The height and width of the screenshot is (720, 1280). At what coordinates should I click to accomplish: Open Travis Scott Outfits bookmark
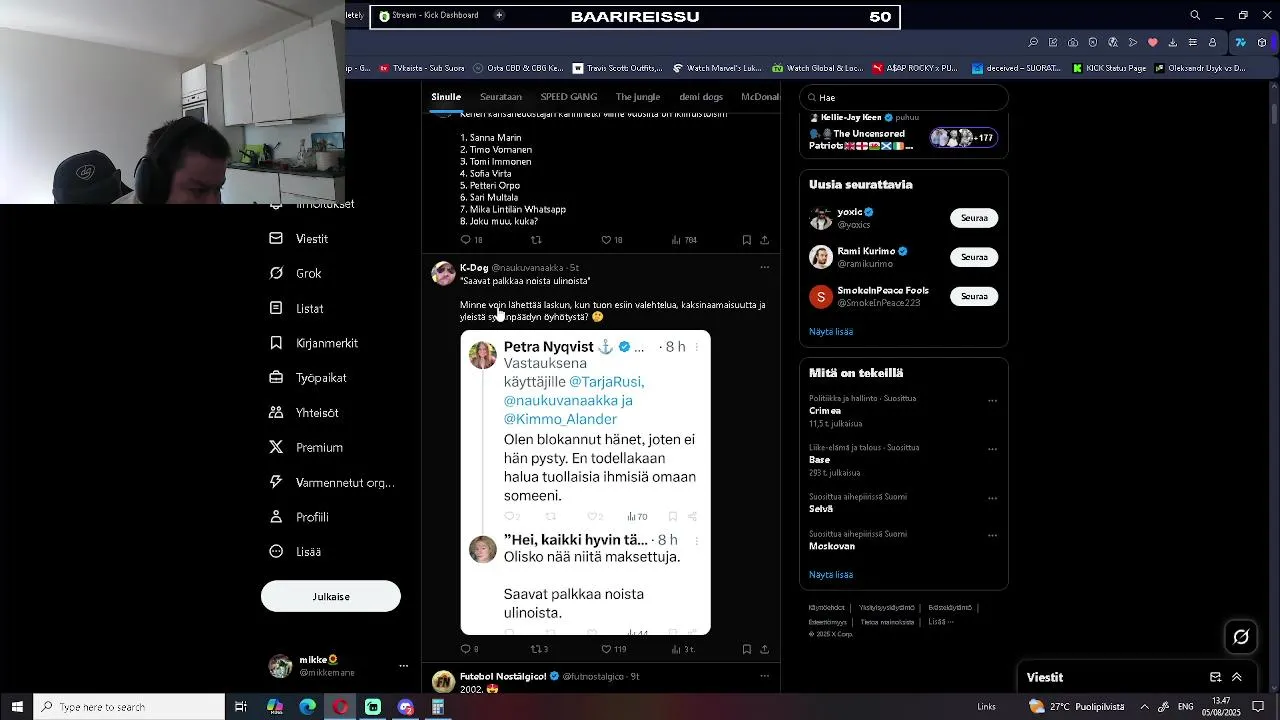[x=617, y=69]
